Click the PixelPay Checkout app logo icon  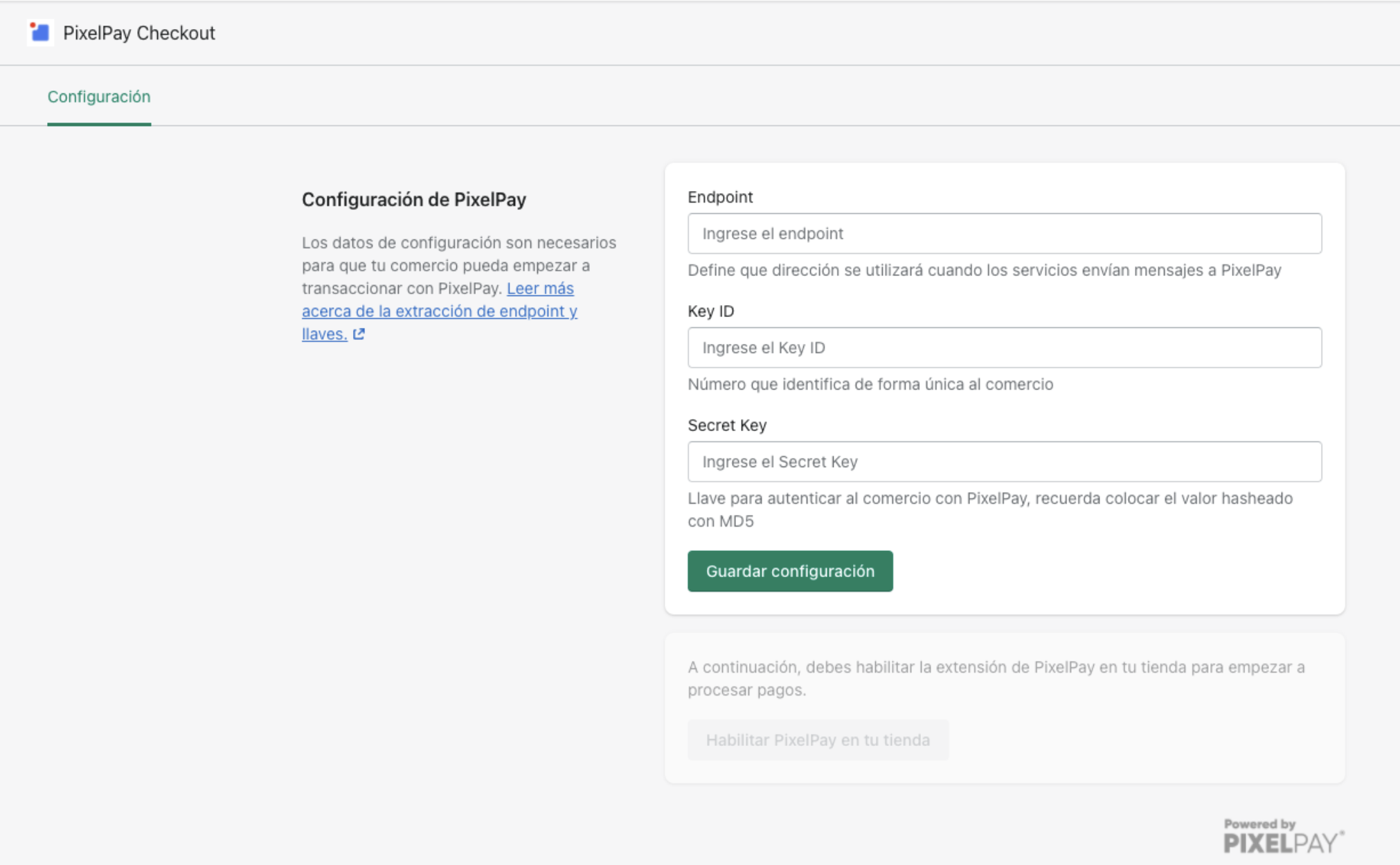tap(40, 33)
